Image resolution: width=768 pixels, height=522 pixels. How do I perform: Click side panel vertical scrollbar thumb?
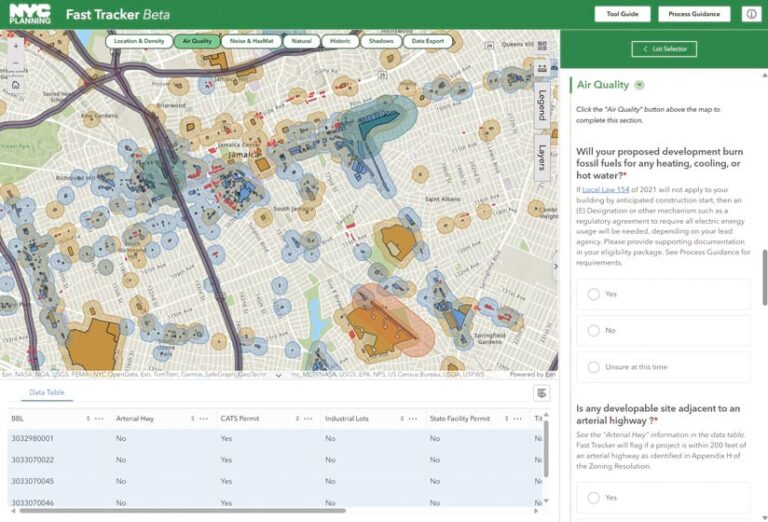click(x=765, y=277)
